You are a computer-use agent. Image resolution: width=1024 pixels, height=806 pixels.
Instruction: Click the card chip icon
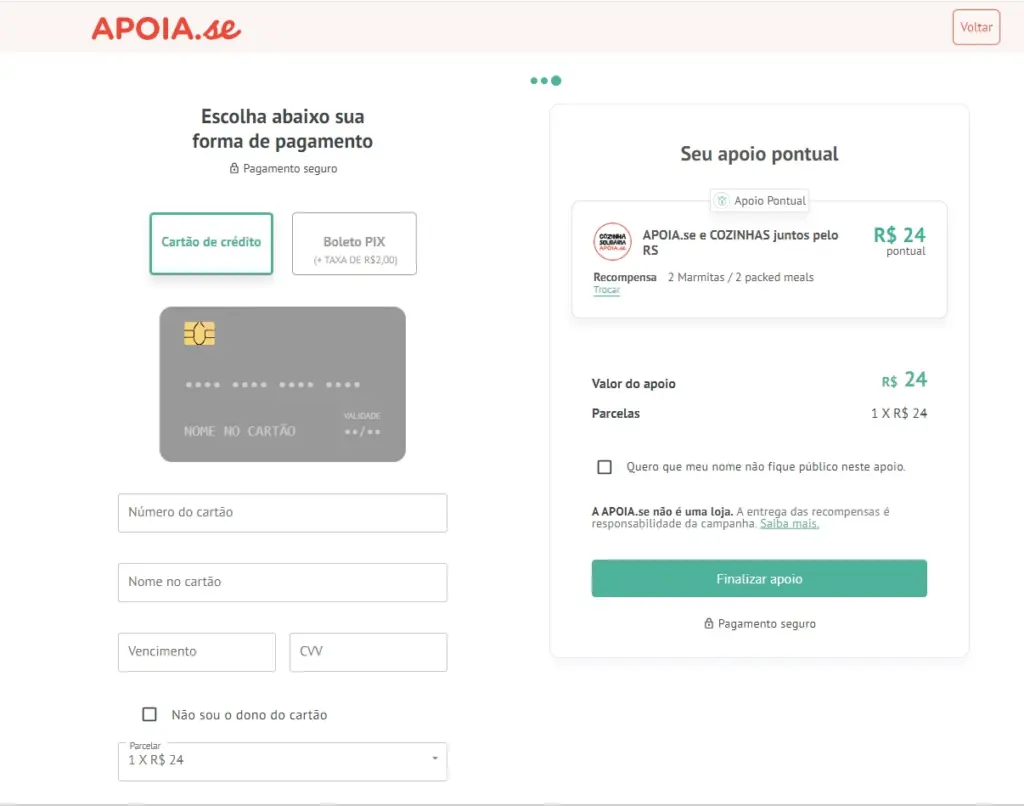pyautogui.click(x=199, y=333)
